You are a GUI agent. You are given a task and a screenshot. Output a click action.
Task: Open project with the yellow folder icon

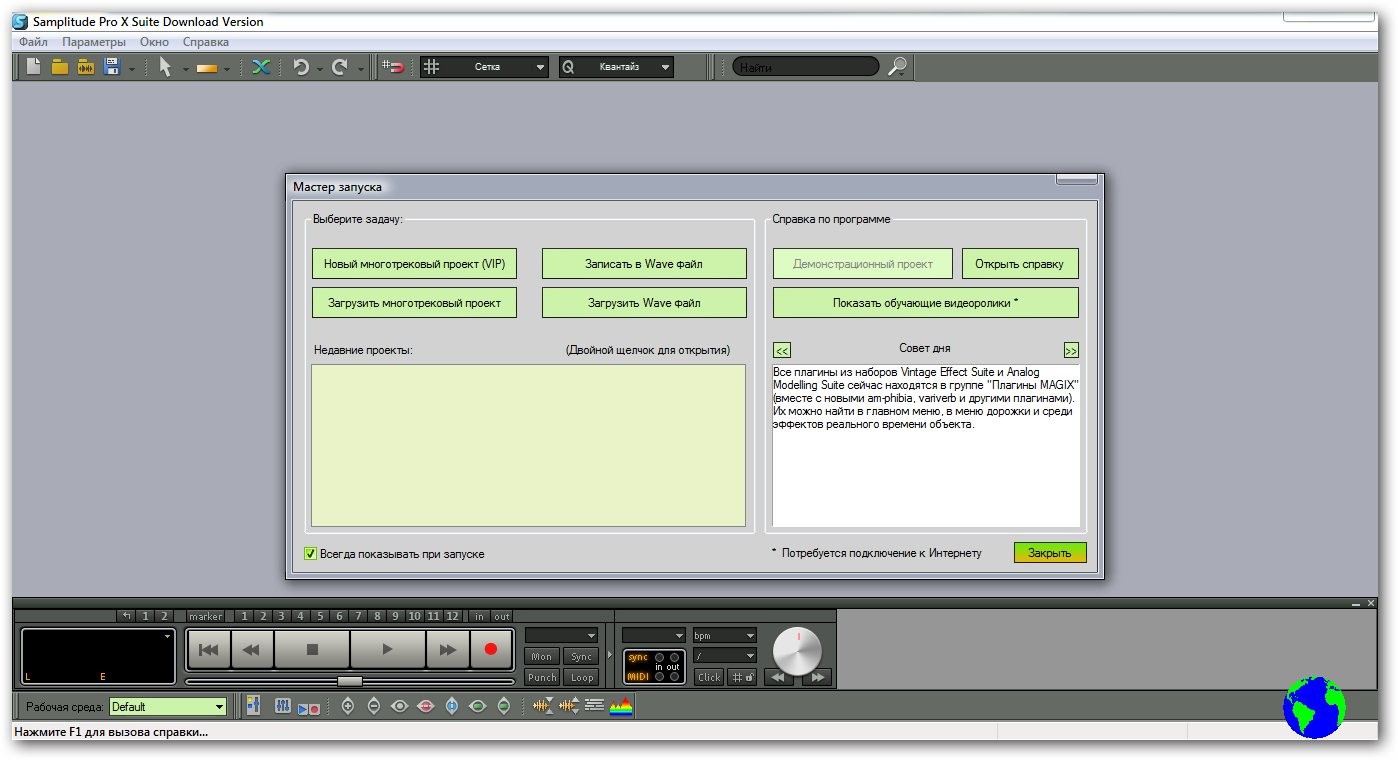point(60,67)
